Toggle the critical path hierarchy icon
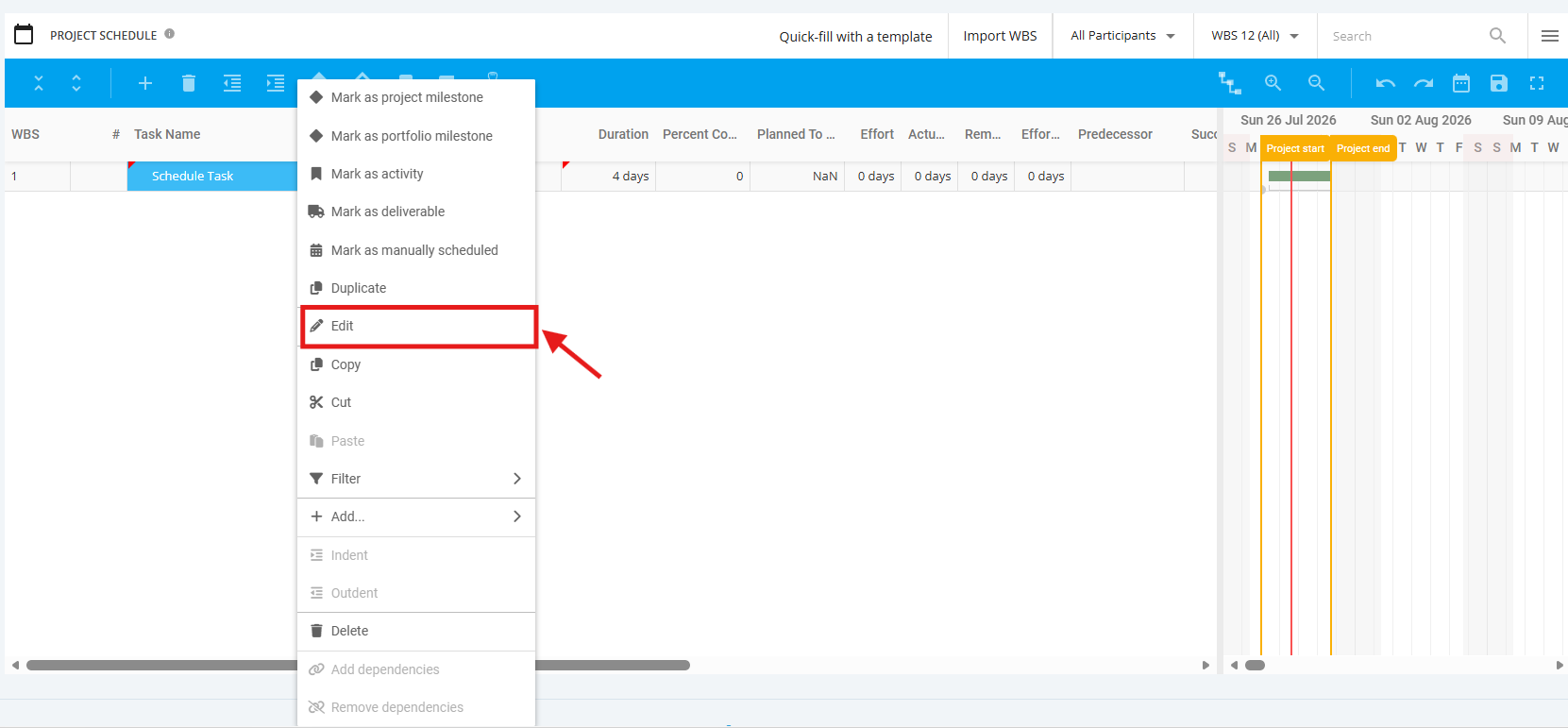 1229,83
